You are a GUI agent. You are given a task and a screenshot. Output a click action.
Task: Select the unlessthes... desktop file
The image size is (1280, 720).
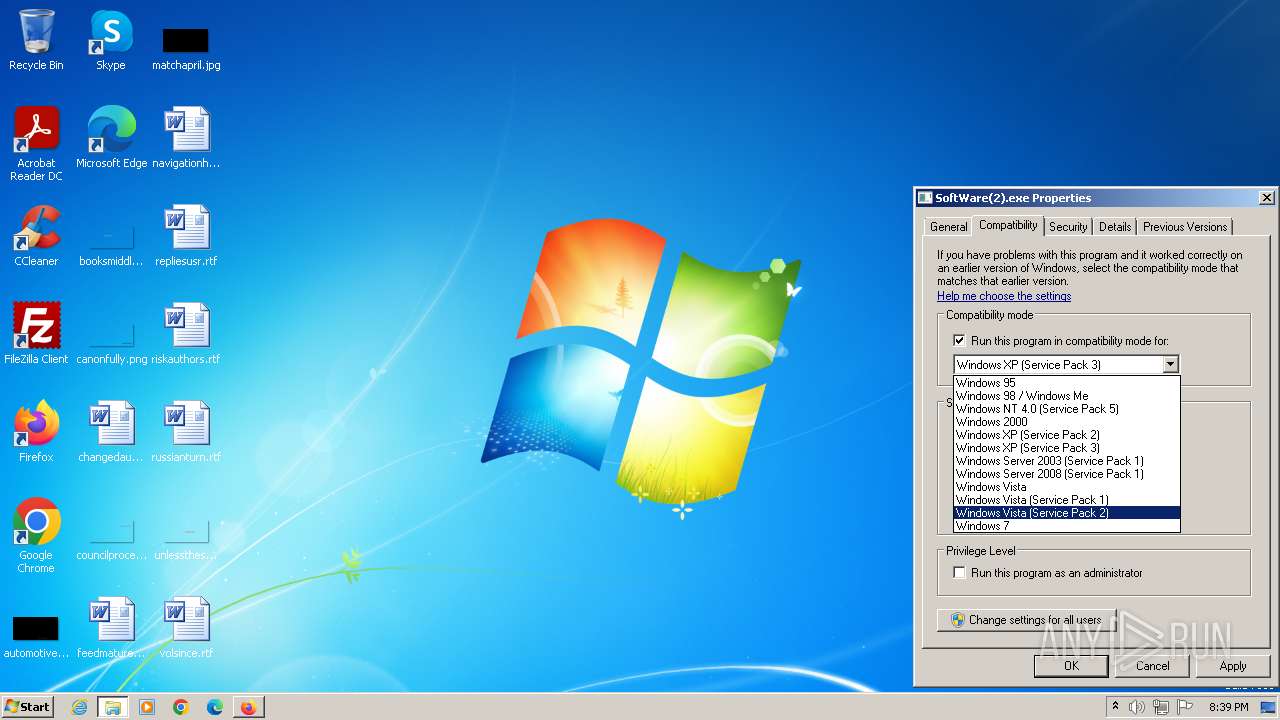pyautogui.click(x=186, y=538)
